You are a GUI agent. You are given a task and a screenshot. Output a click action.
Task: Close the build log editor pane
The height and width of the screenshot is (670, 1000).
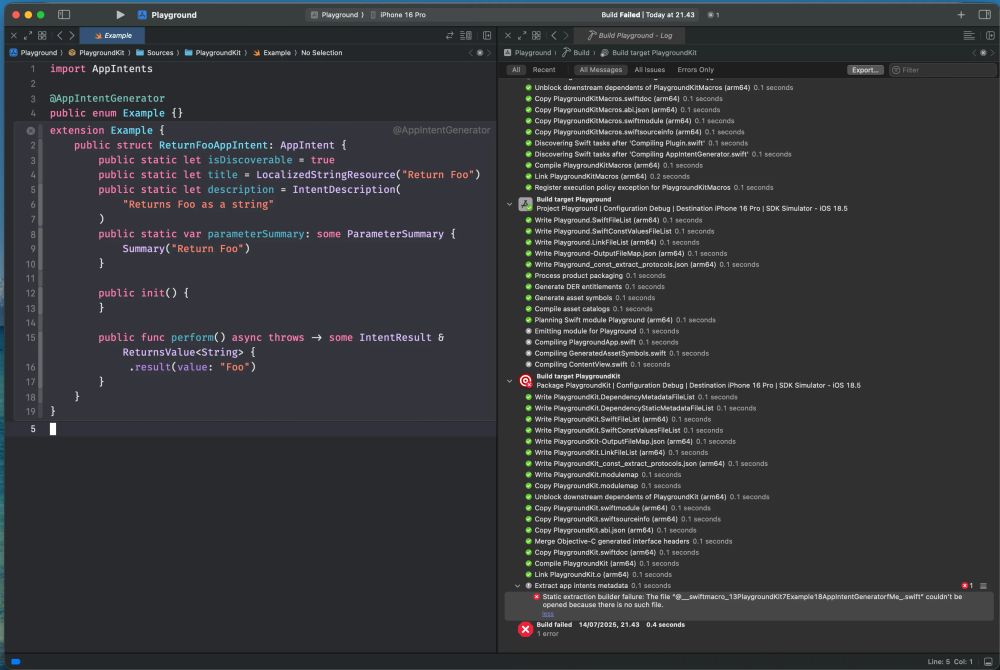(508, 36)
